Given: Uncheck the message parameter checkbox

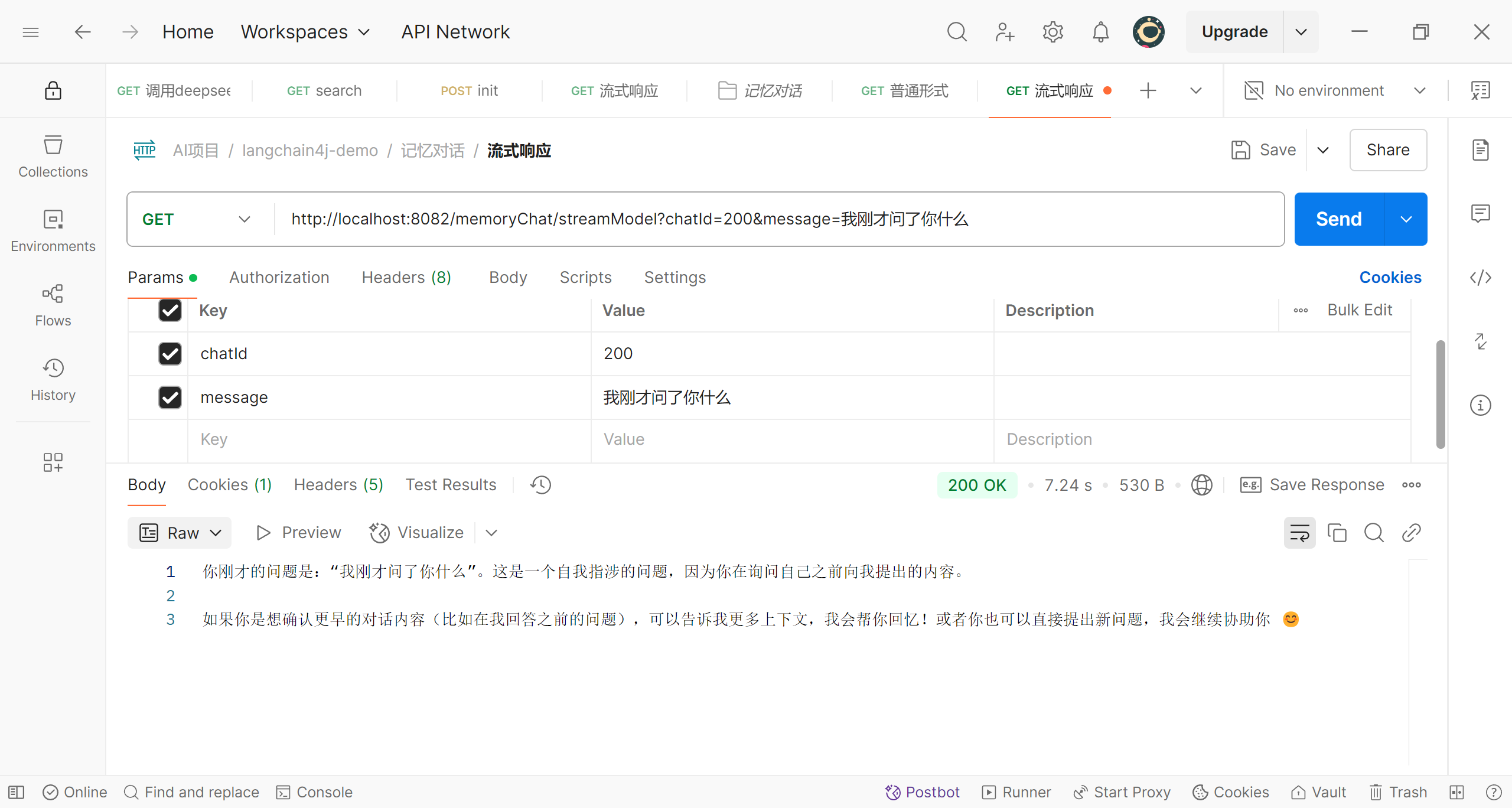Looking at the screenshot, I should point(170,398).
